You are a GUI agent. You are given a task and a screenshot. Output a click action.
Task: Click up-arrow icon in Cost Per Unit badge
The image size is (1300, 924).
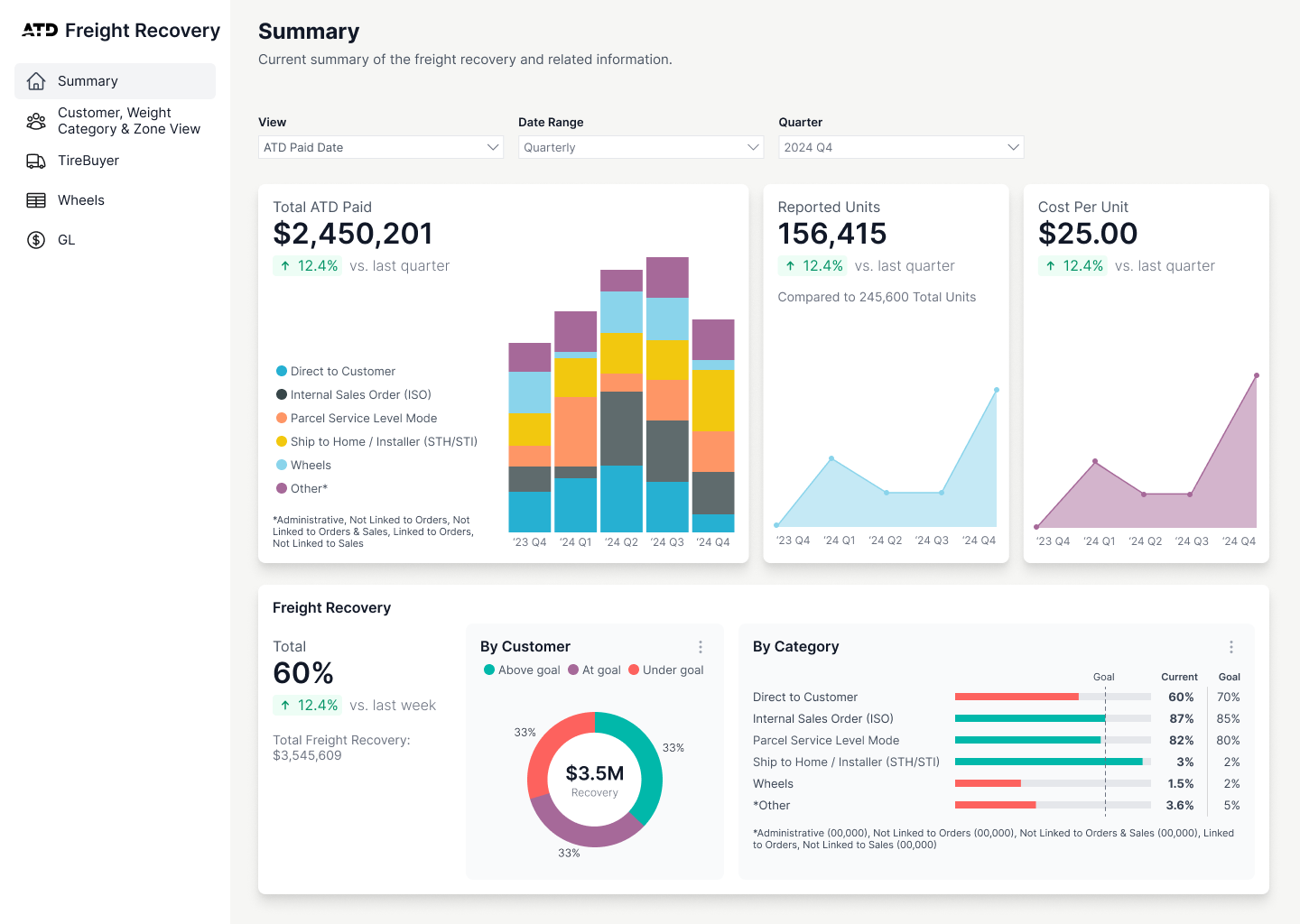click(1050, 266)
